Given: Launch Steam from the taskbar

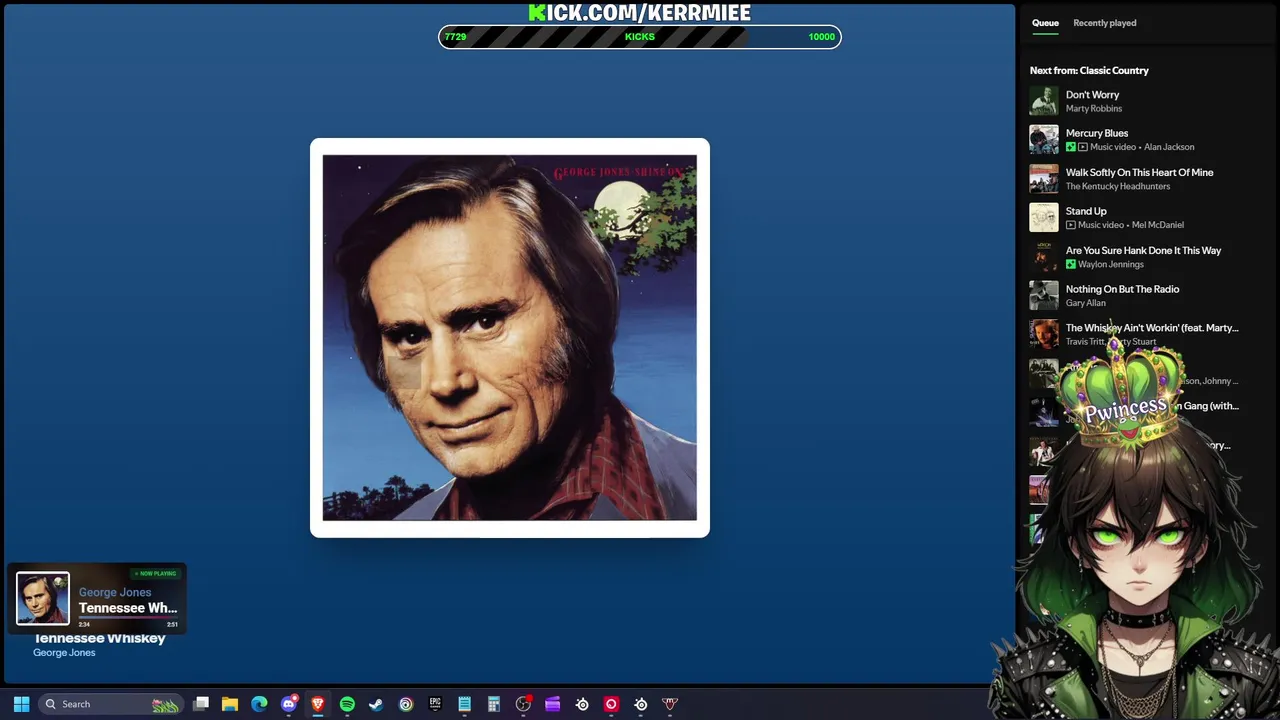Looking at the screenshot, I should click(376, 704).
